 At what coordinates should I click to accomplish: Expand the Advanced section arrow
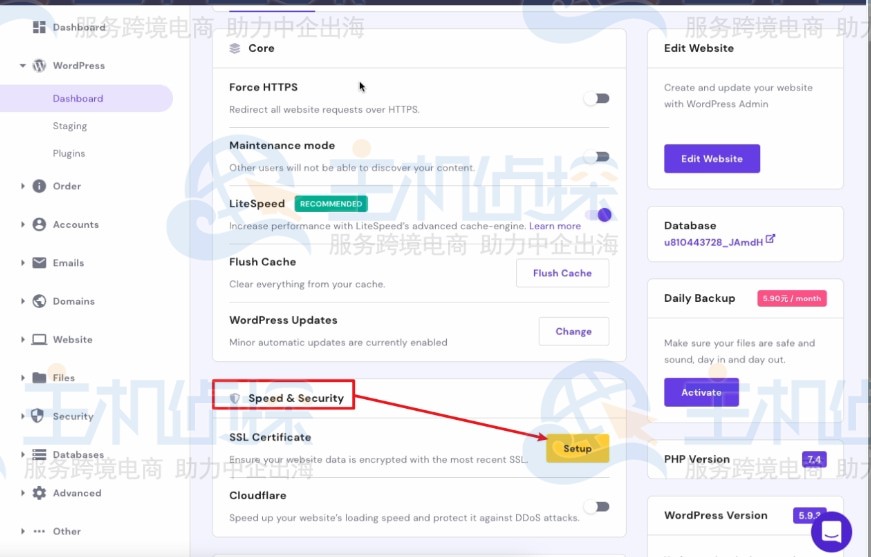click(x=23, y=493)
